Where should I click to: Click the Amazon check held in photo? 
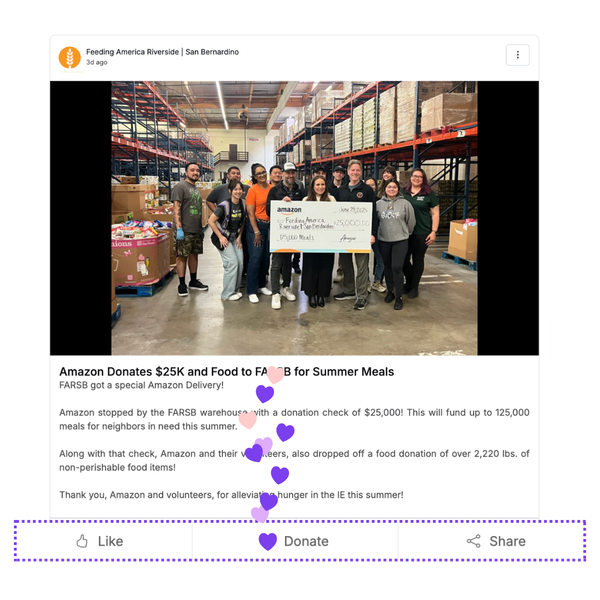[x=321, y=227]
